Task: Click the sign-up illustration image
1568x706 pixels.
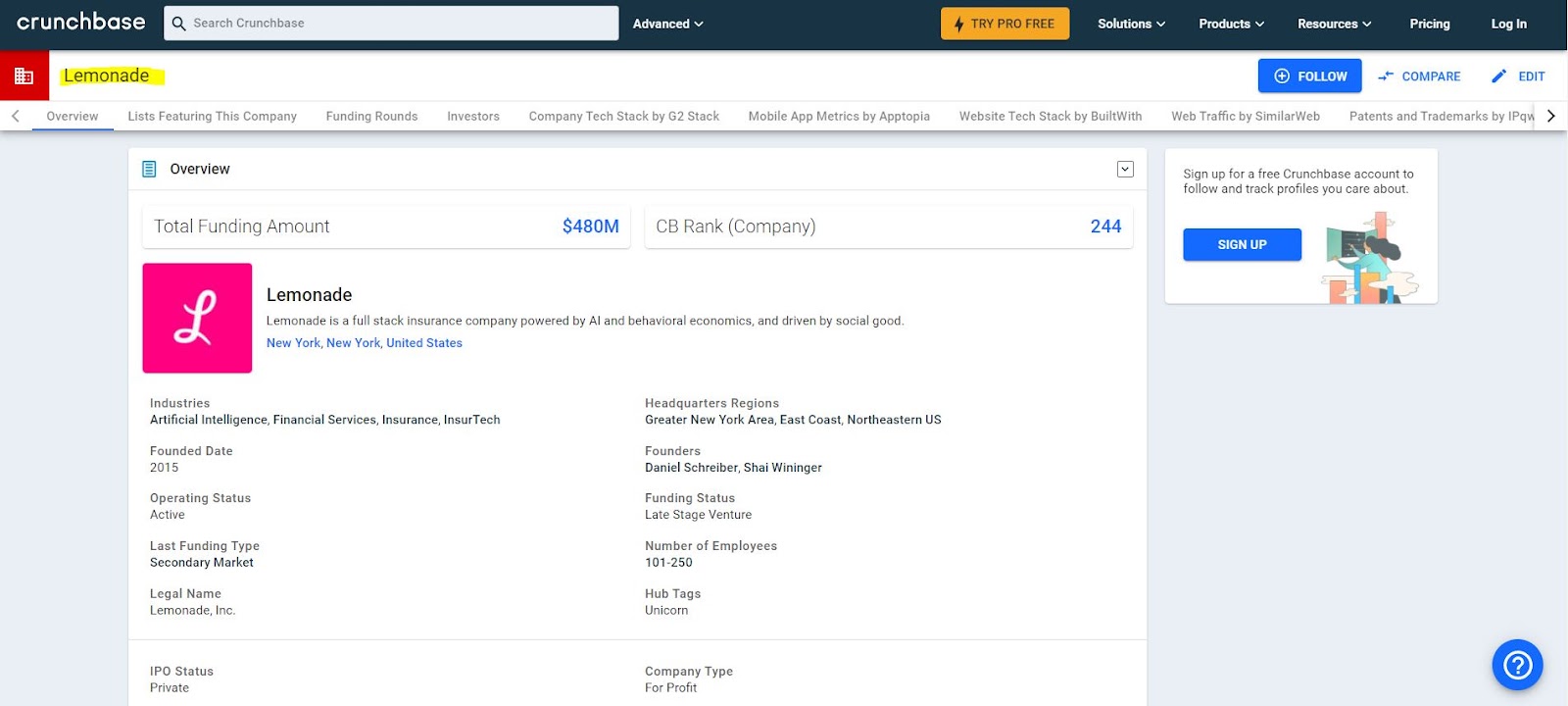Action: coord(1369,259)
